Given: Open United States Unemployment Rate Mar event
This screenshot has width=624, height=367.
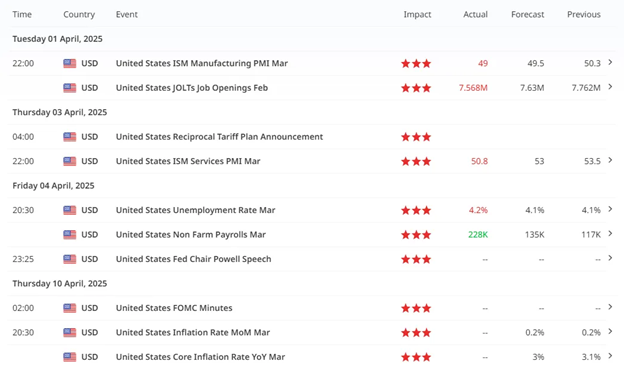Looking at the screenshot, I should (195, 210).
